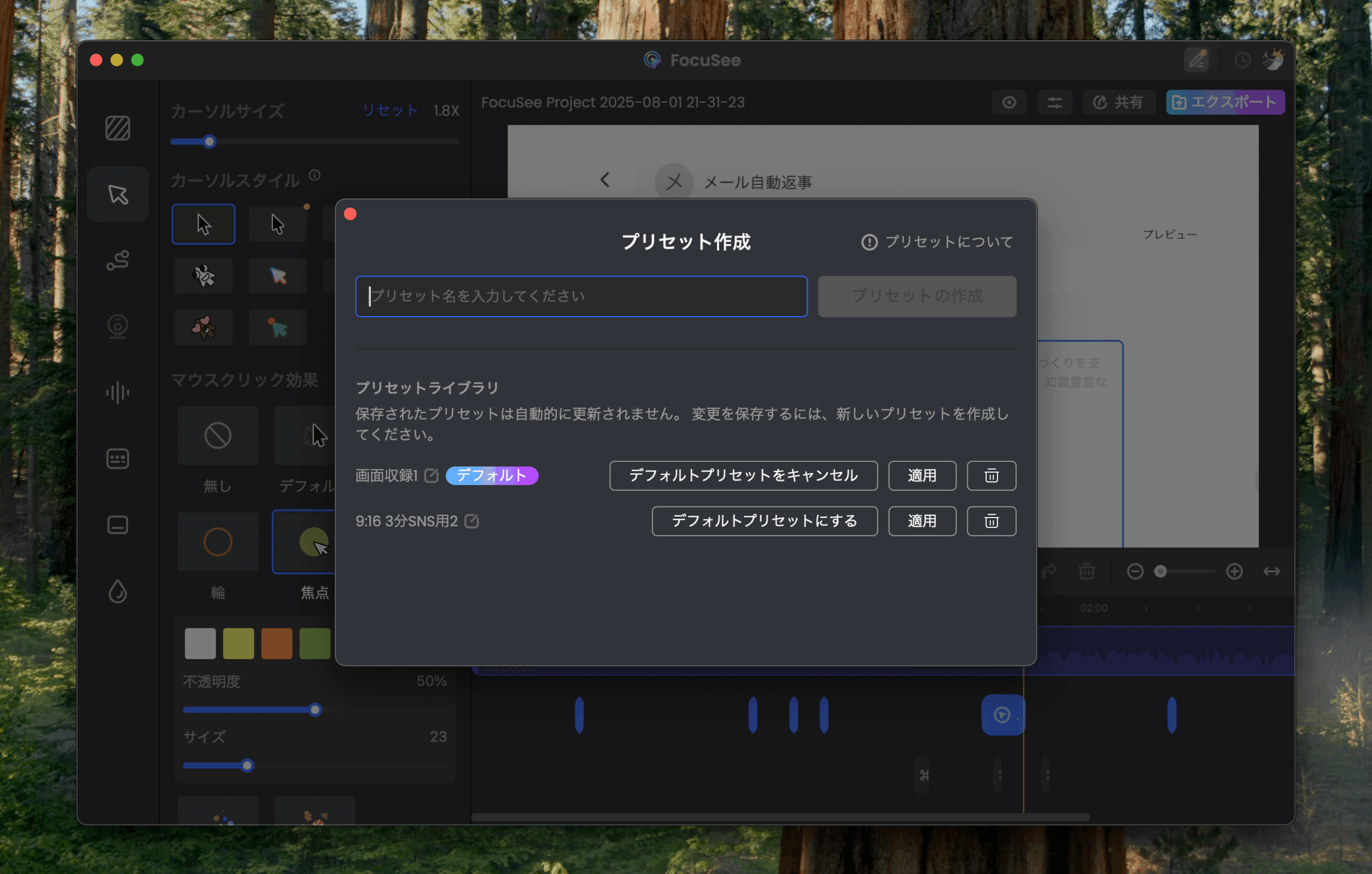
Task: Open the webcam settings sidebar icon
Action: (117, 326)
